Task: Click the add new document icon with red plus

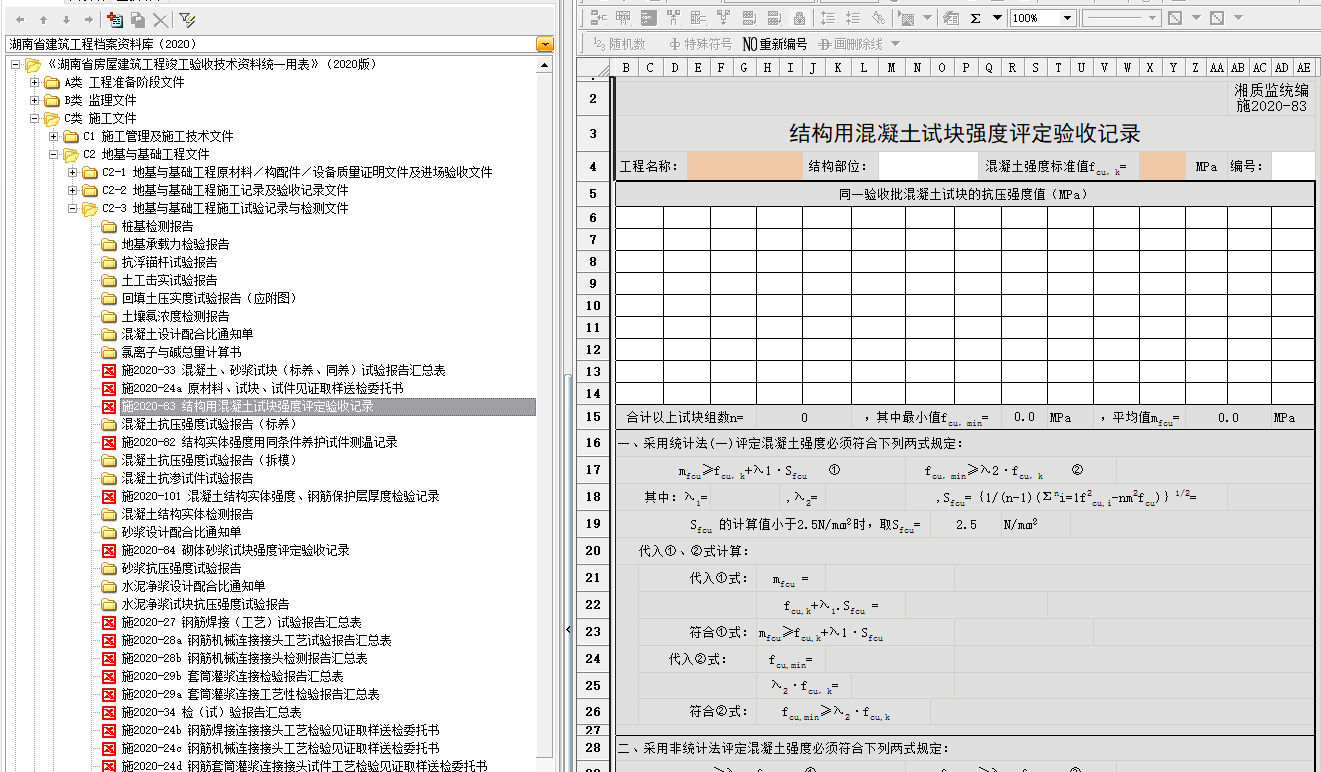Action: coord(115,19)
